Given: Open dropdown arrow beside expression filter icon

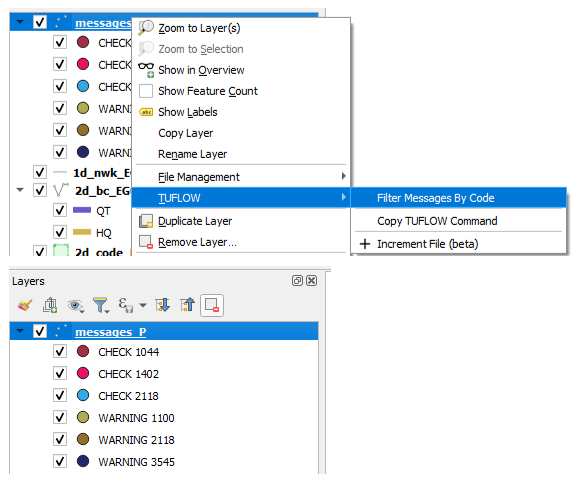Looking at the screenshot, I should 143,305.
